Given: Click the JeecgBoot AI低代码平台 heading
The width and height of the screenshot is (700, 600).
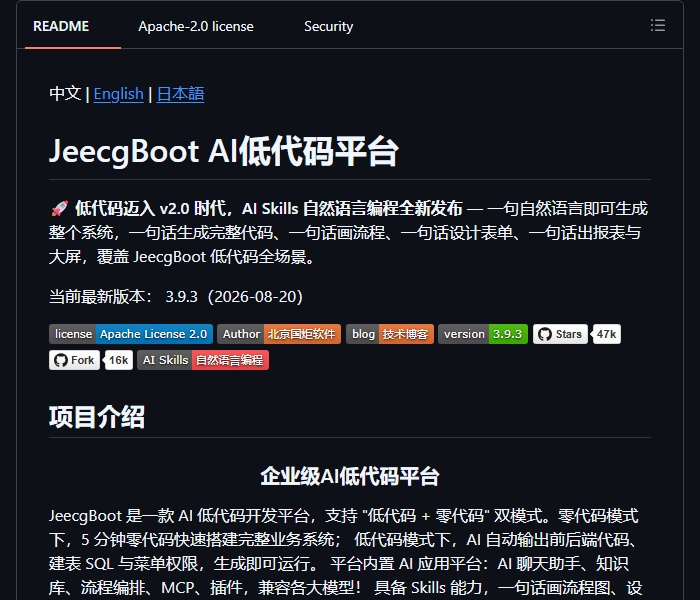Looking at the screenshot, I should point(223,152).
